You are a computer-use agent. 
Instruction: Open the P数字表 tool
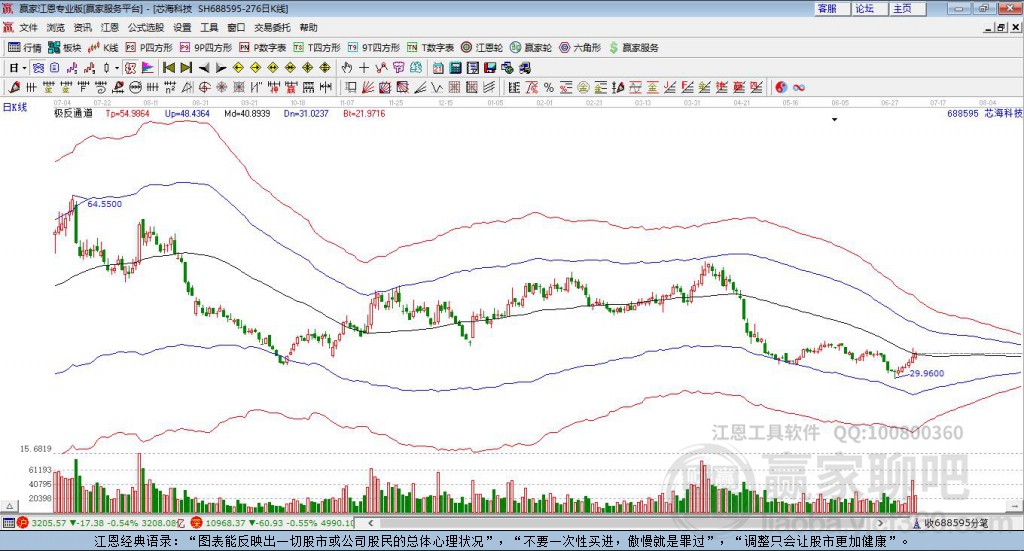tap(263, 48)
